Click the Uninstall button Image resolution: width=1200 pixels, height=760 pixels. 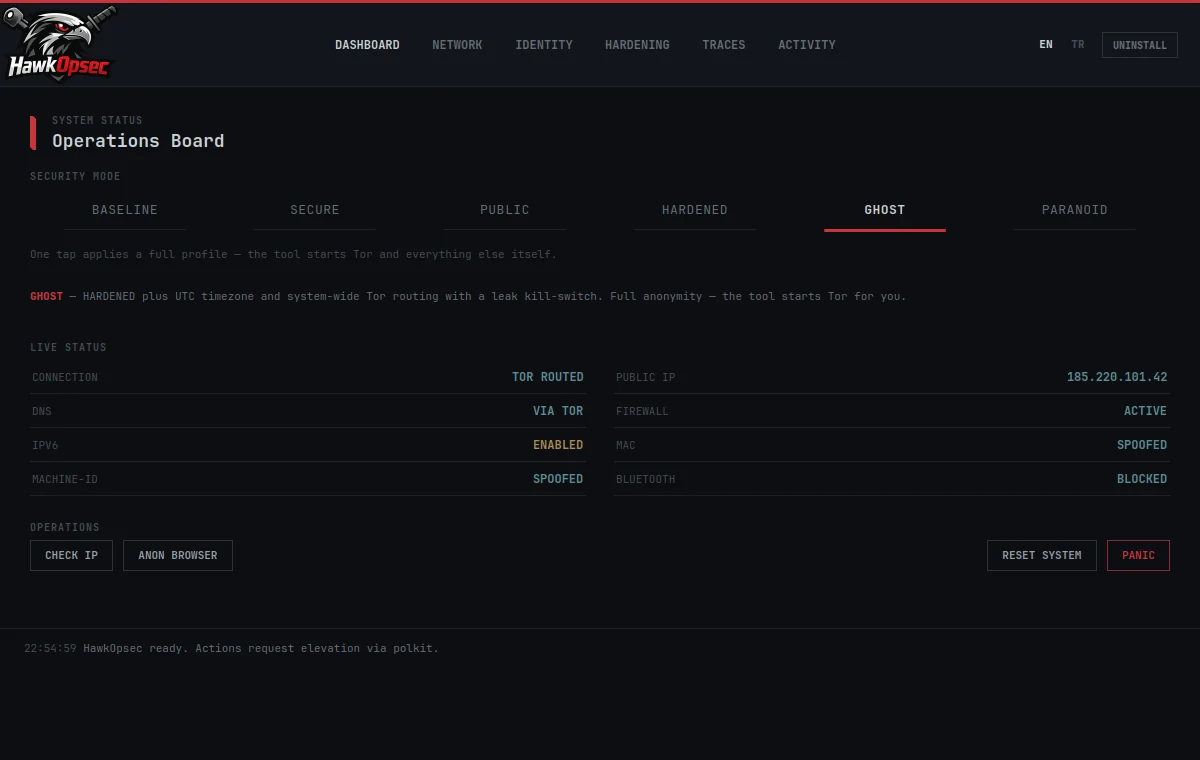point(1140,45)
